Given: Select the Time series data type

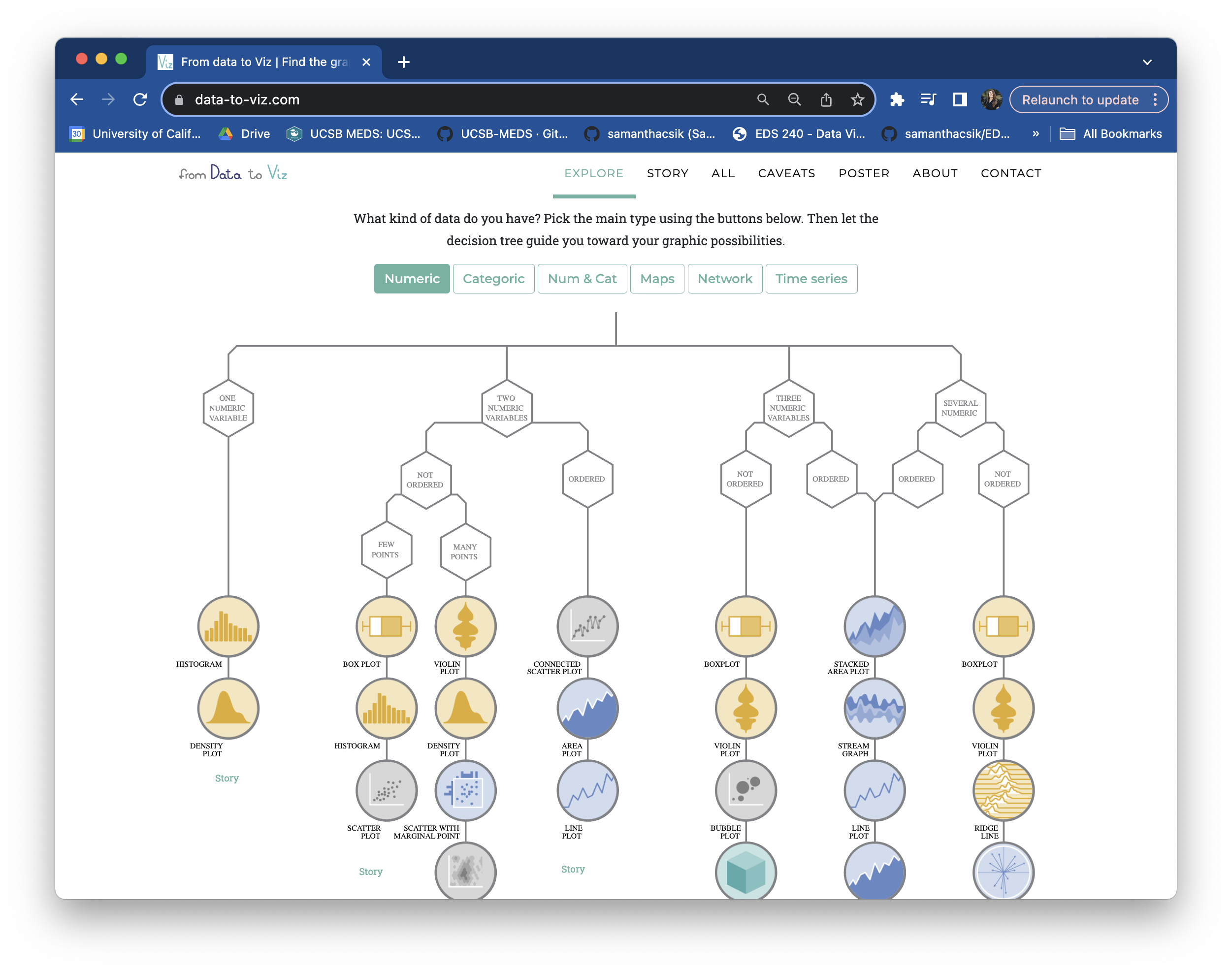Looking at the screenshot, I should point(811,279).
